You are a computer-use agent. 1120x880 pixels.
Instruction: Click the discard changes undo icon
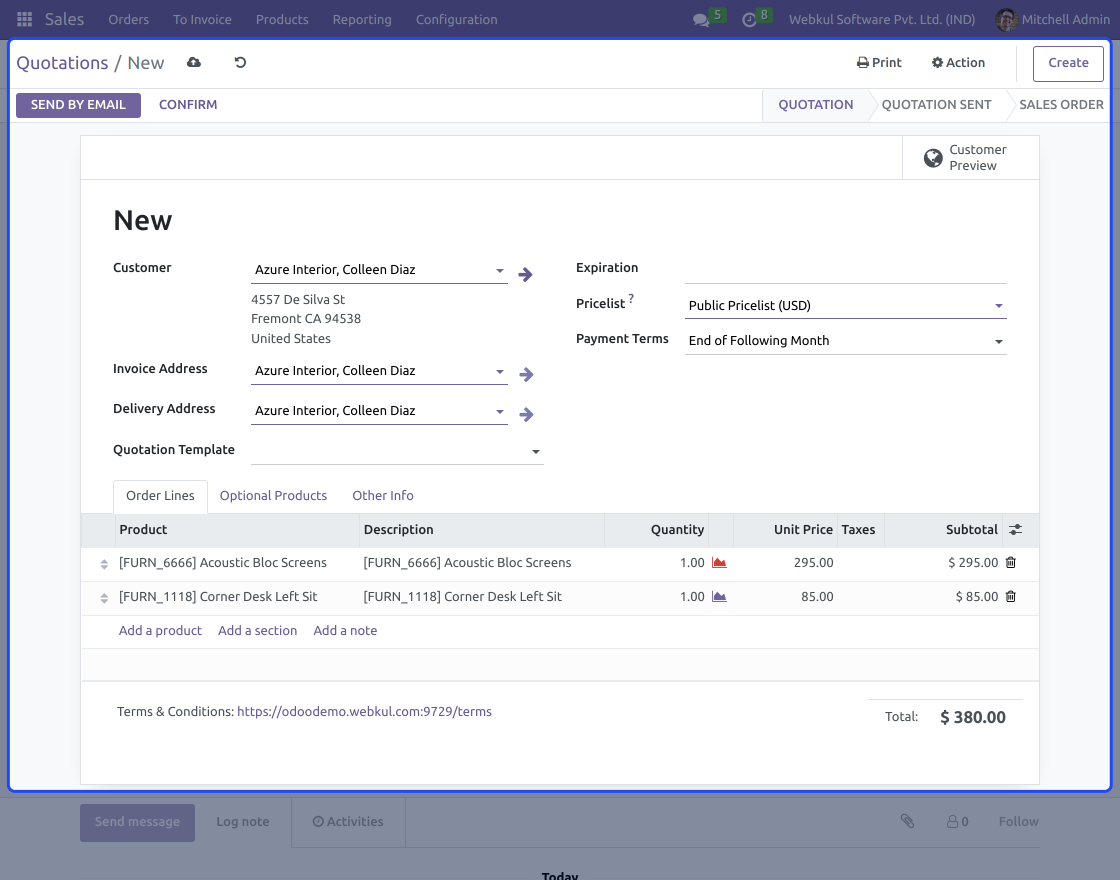click(241, 63)
